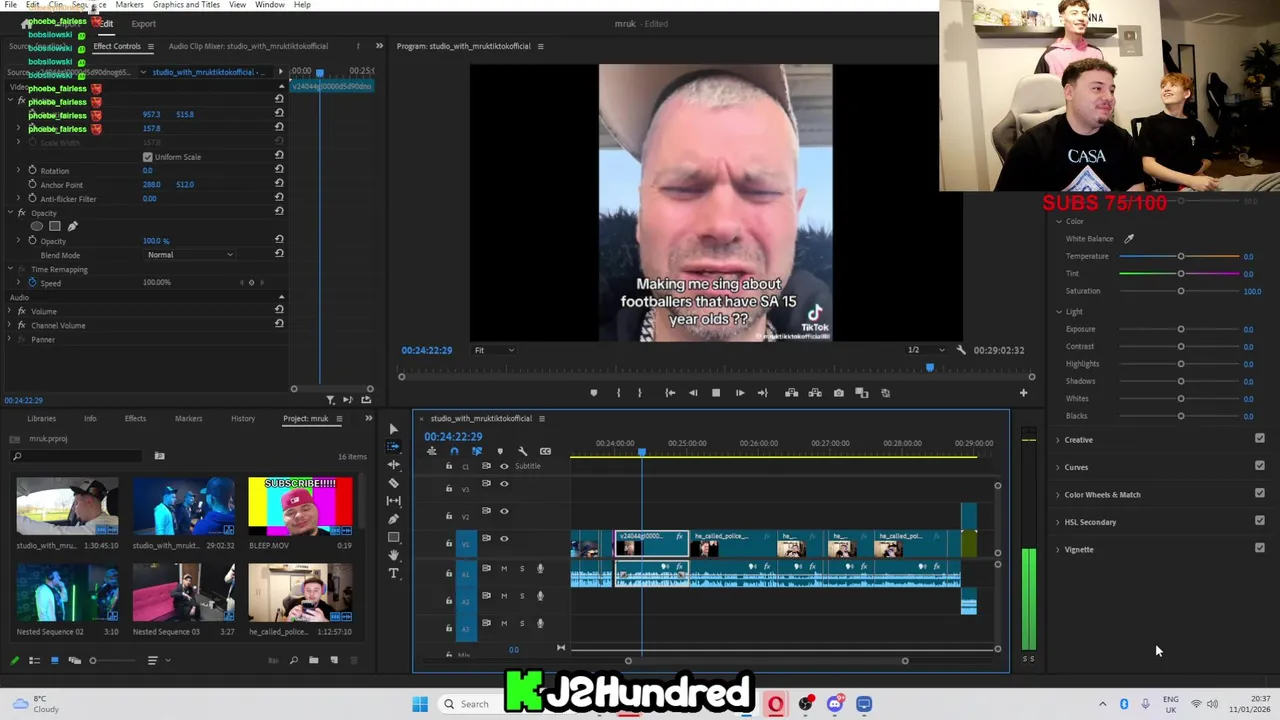Expand Rotation property
The width and height of the screenshot is (1280, 720).
[x=18, y=171]
